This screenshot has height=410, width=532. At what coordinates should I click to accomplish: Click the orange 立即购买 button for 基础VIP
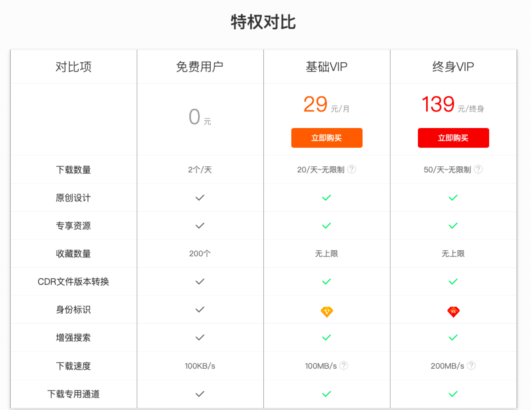[326, 138]
